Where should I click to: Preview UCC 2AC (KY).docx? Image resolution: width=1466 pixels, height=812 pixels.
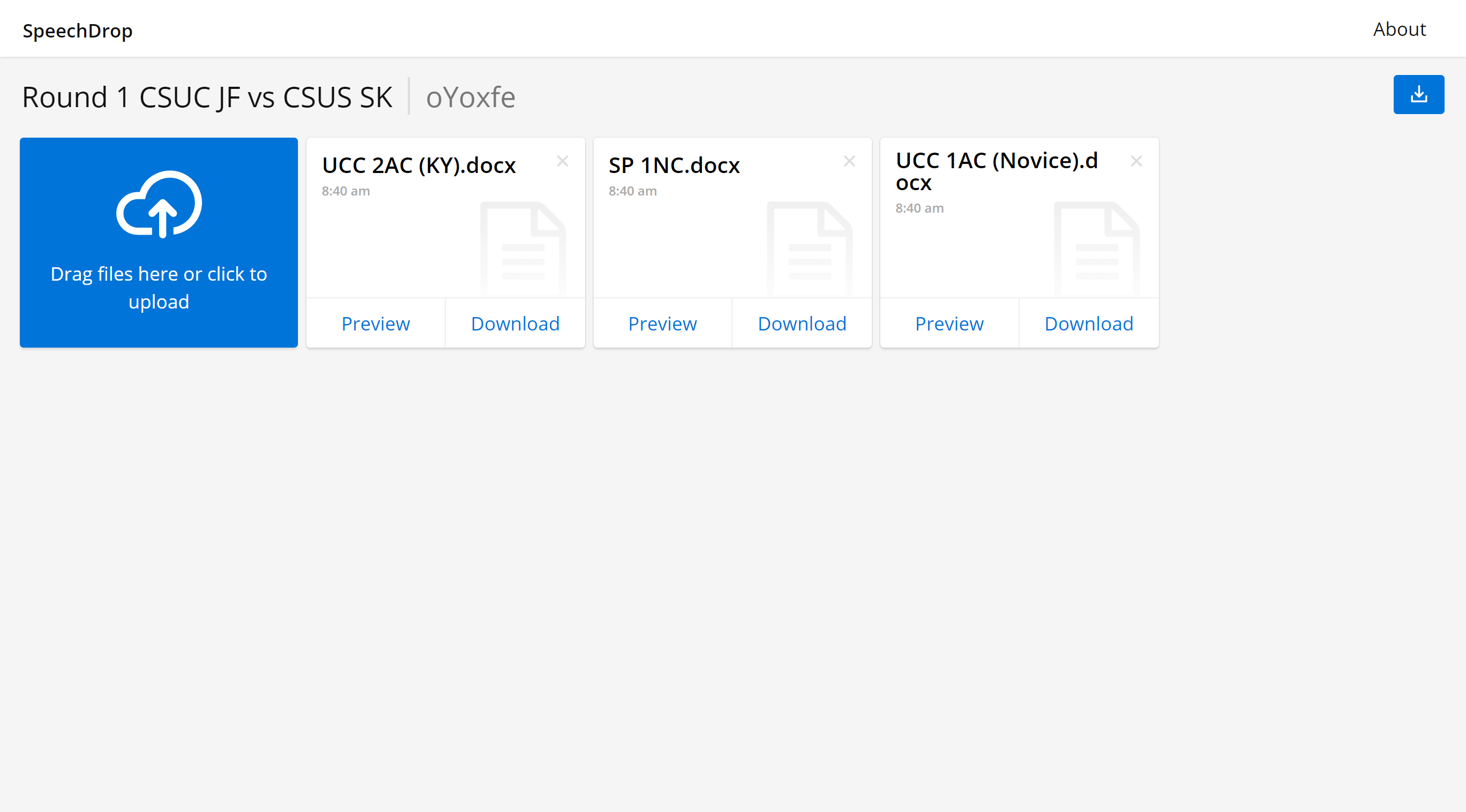click(x=376, y=323)
